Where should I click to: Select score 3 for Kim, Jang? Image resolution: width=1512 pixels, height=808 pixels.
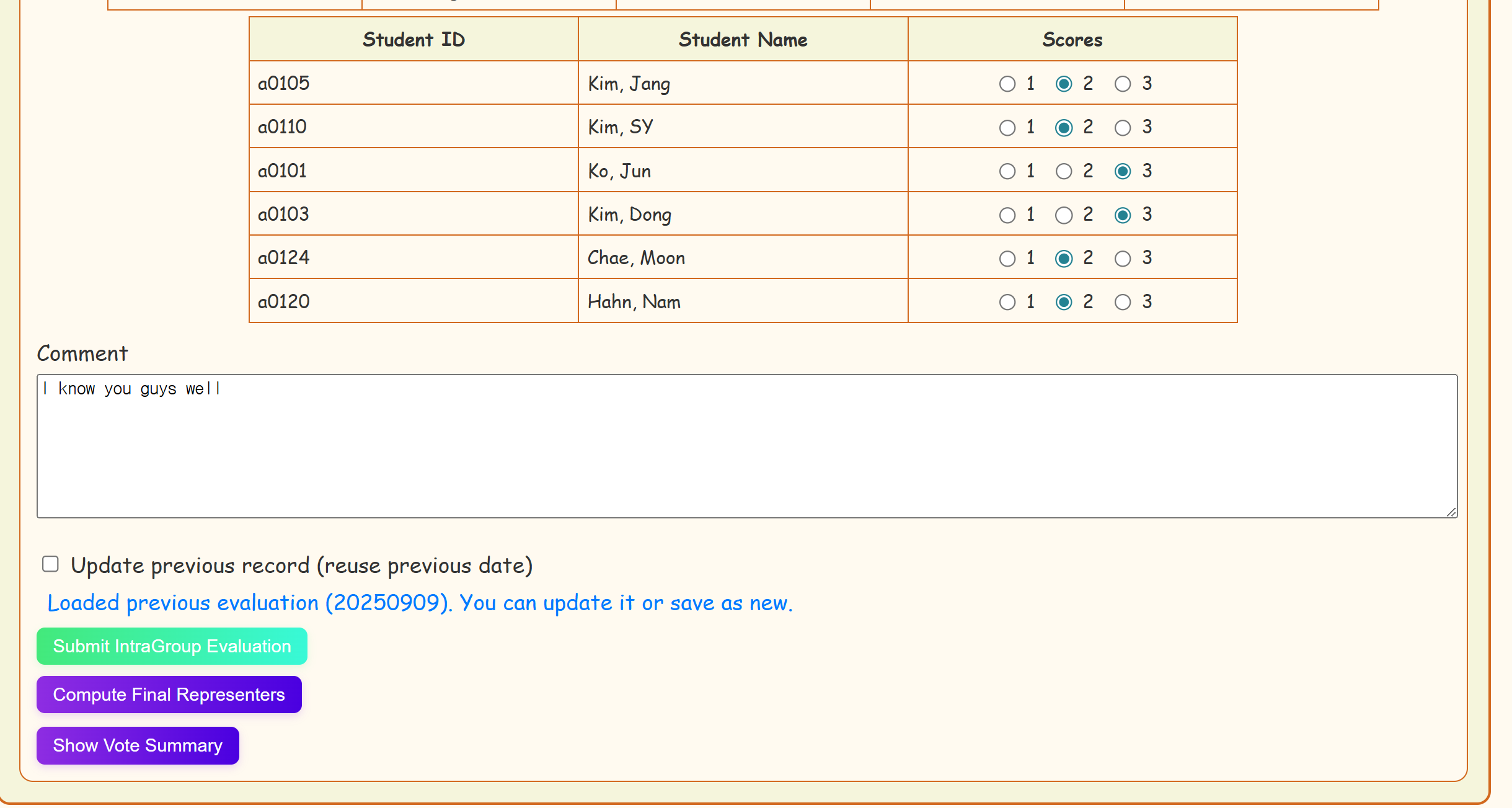pos(1123,84)
